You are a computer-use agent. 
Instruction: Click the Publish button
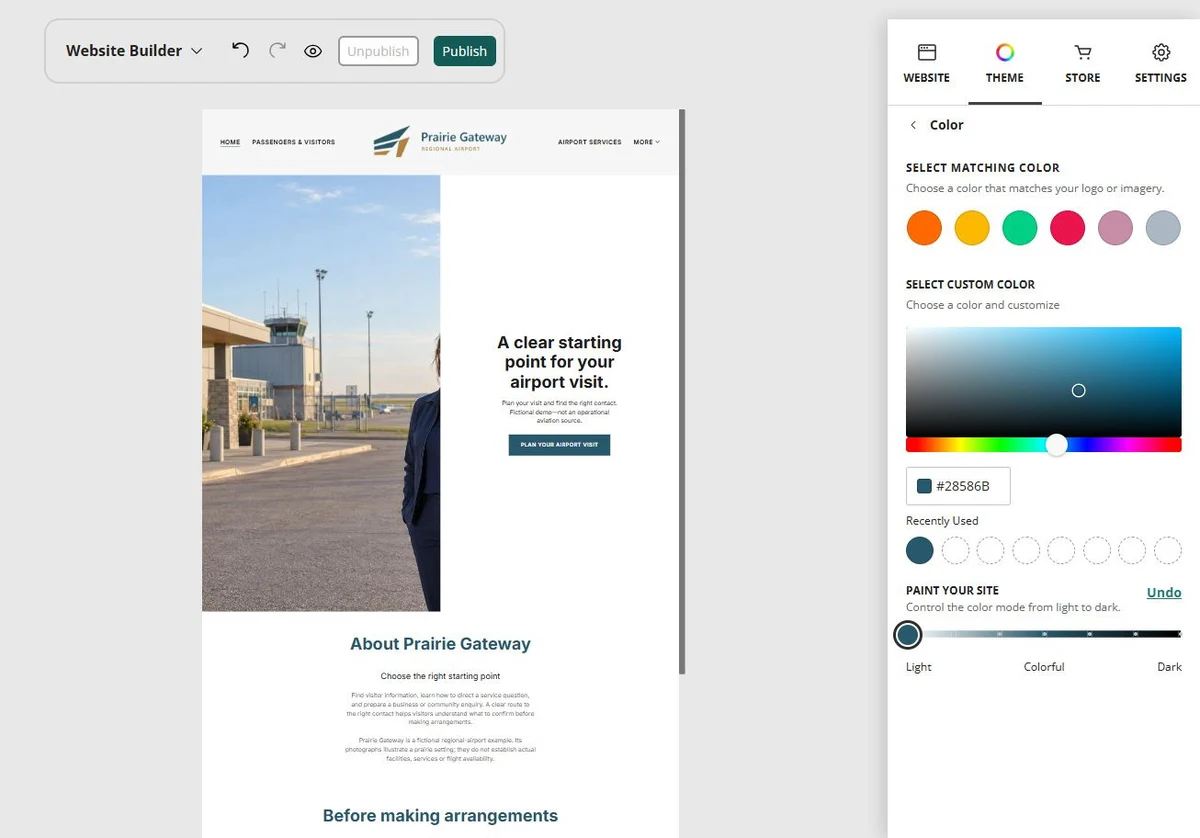[465, 51]
